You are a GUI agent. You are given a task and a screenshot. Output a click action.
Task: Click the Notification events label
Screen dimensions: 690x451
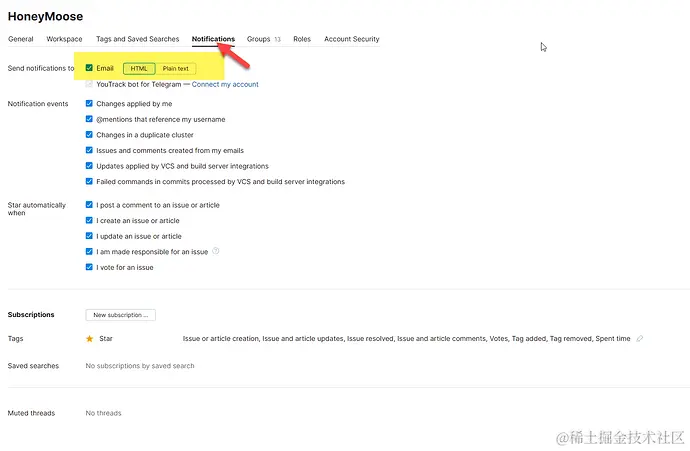[38, 104]
